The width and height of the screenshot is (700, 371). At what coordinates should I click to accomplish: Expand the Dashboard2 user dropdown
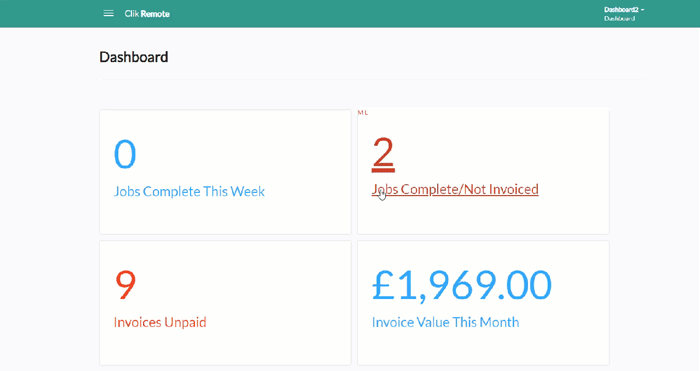[624, 10]
